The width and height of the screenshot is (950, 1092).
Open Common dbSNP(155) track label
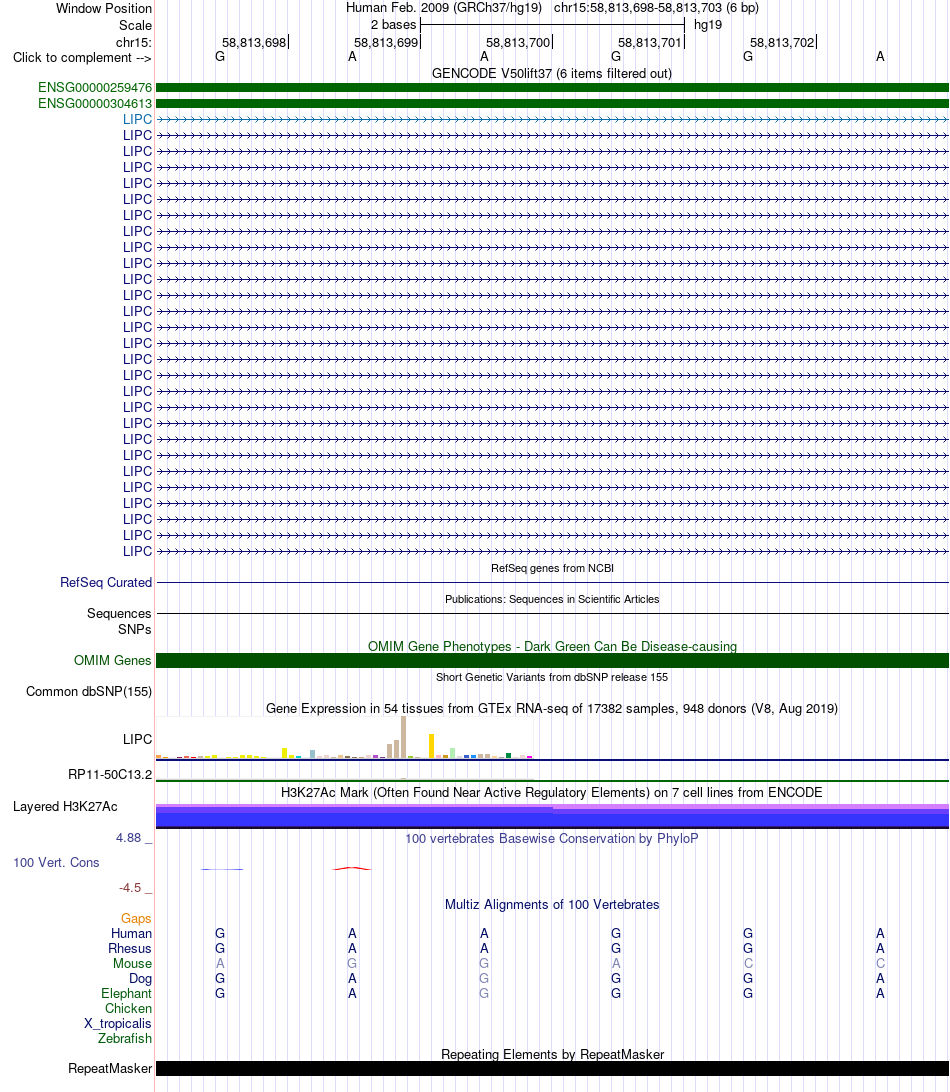(x=88, y=692)
